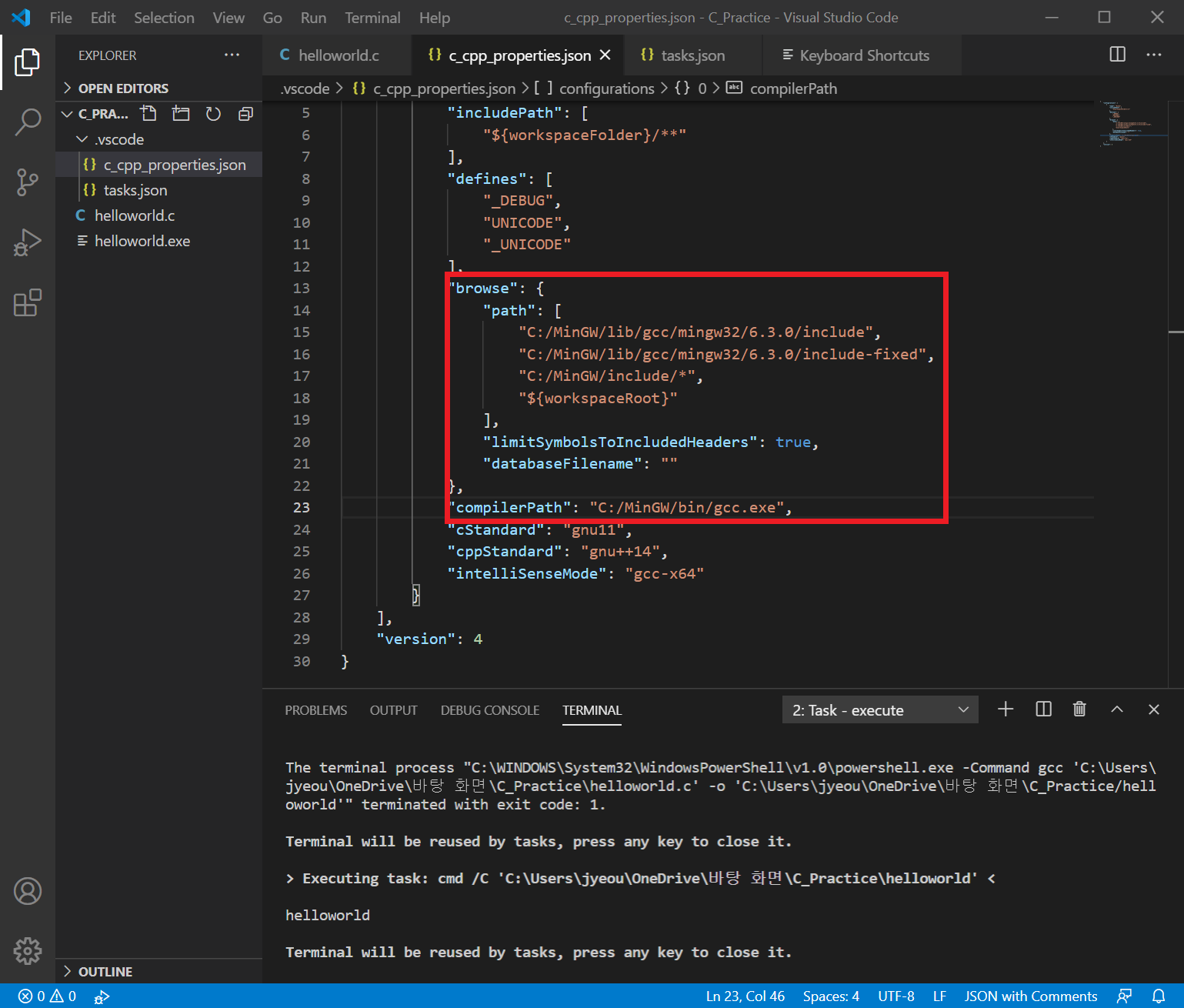Collapse all folders in explorer
The image size is (1184, 1008).
click(x=245, y=114)
